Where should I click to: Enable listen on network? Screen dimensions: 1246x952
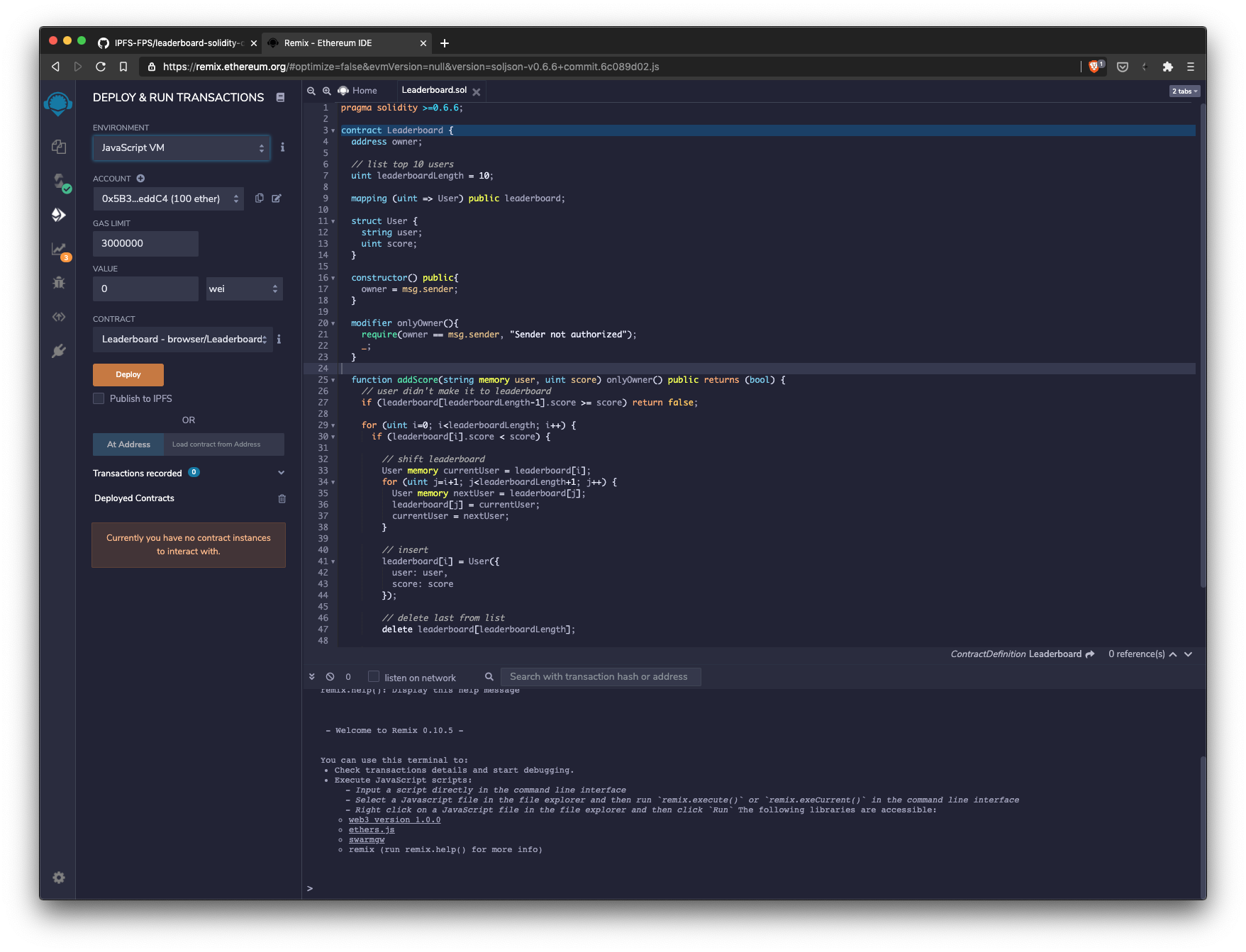pyautogui.click(x=373, y=676)
